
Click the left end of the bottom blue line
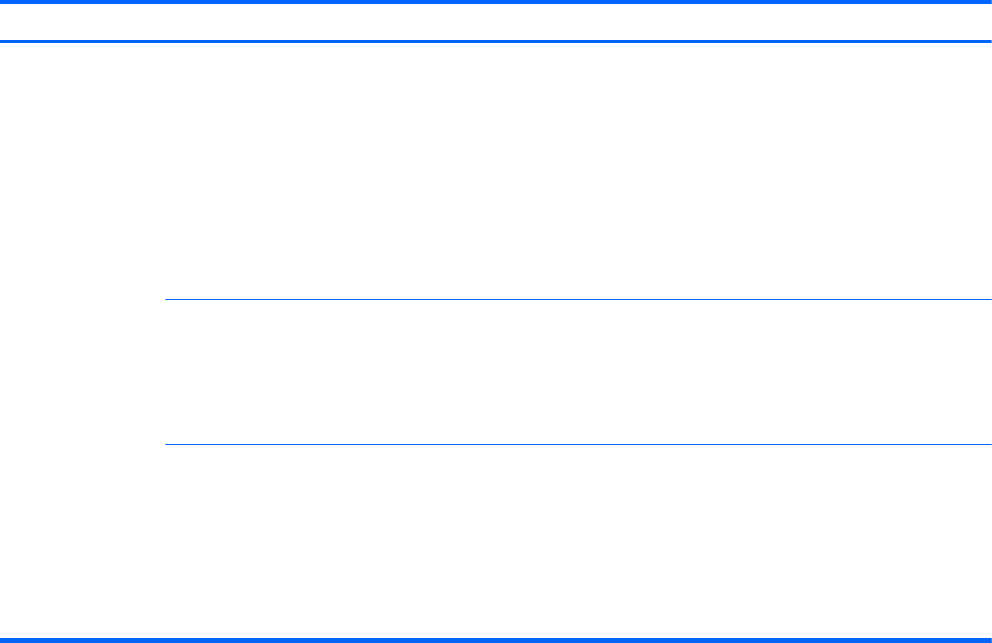[x=4, y=639]
